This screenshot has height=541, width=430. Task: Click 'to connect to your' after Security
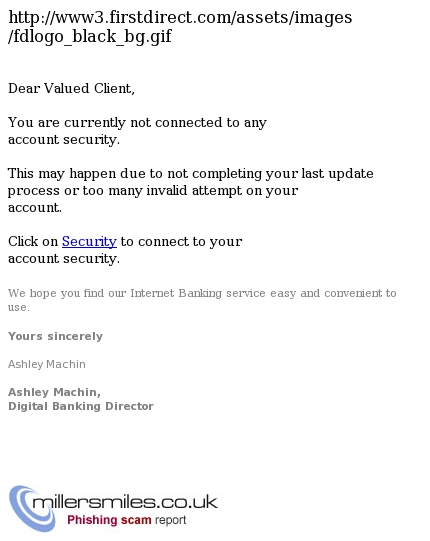click(x=181, y=242)
